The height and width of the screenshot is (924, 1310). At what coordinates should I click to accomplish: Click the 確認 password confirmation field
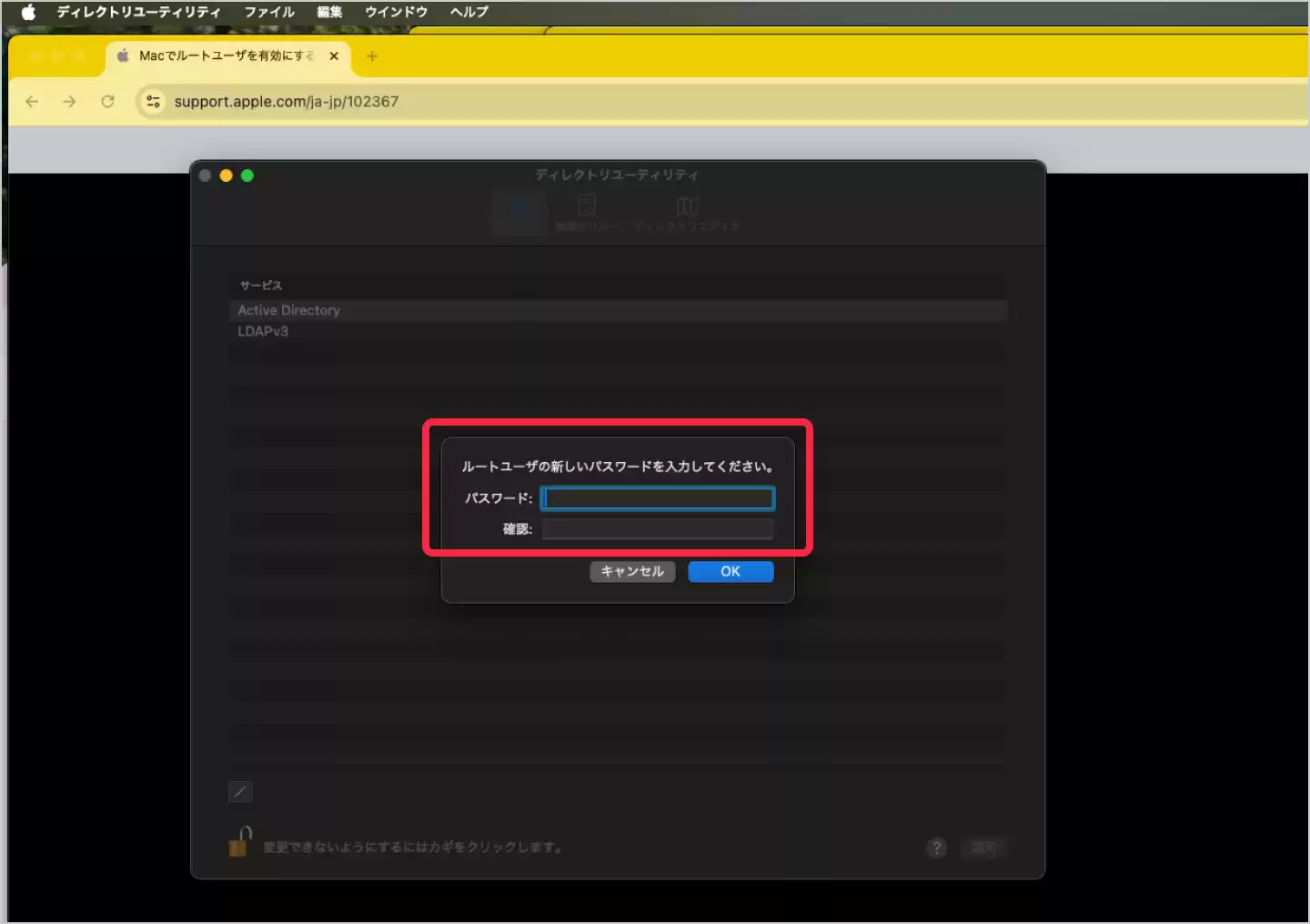[657, 529]
